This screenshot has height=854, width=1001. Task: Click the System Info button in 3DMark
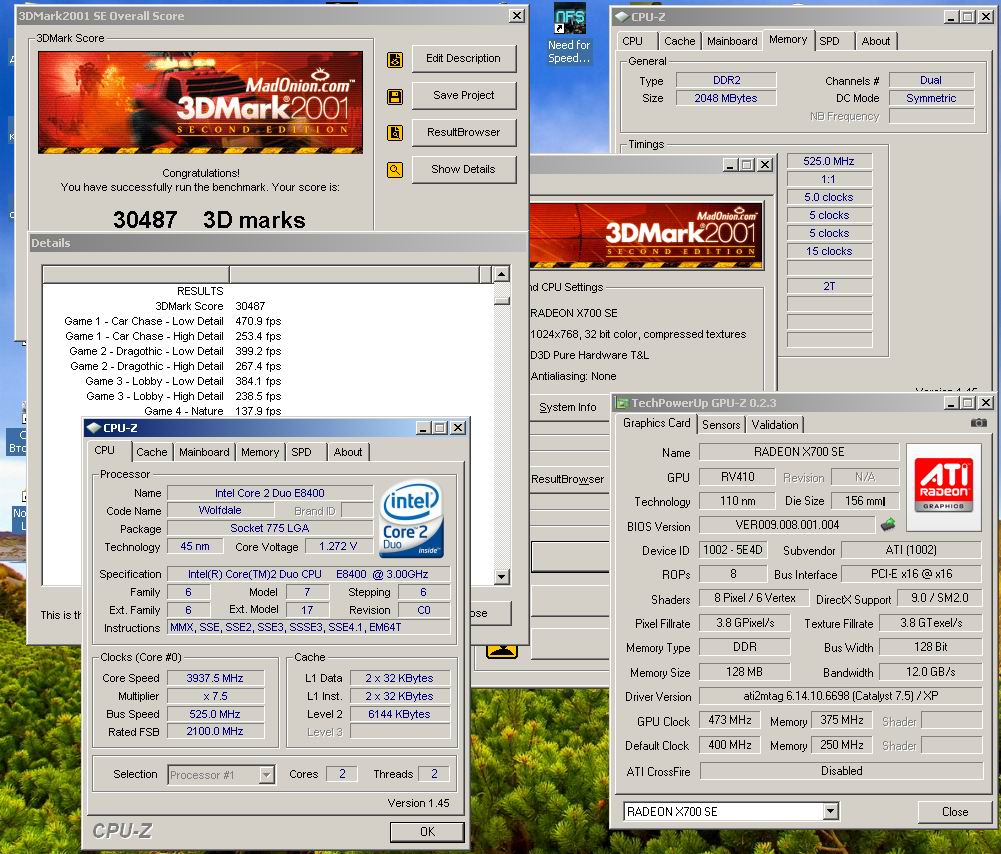tap(568, 407)
